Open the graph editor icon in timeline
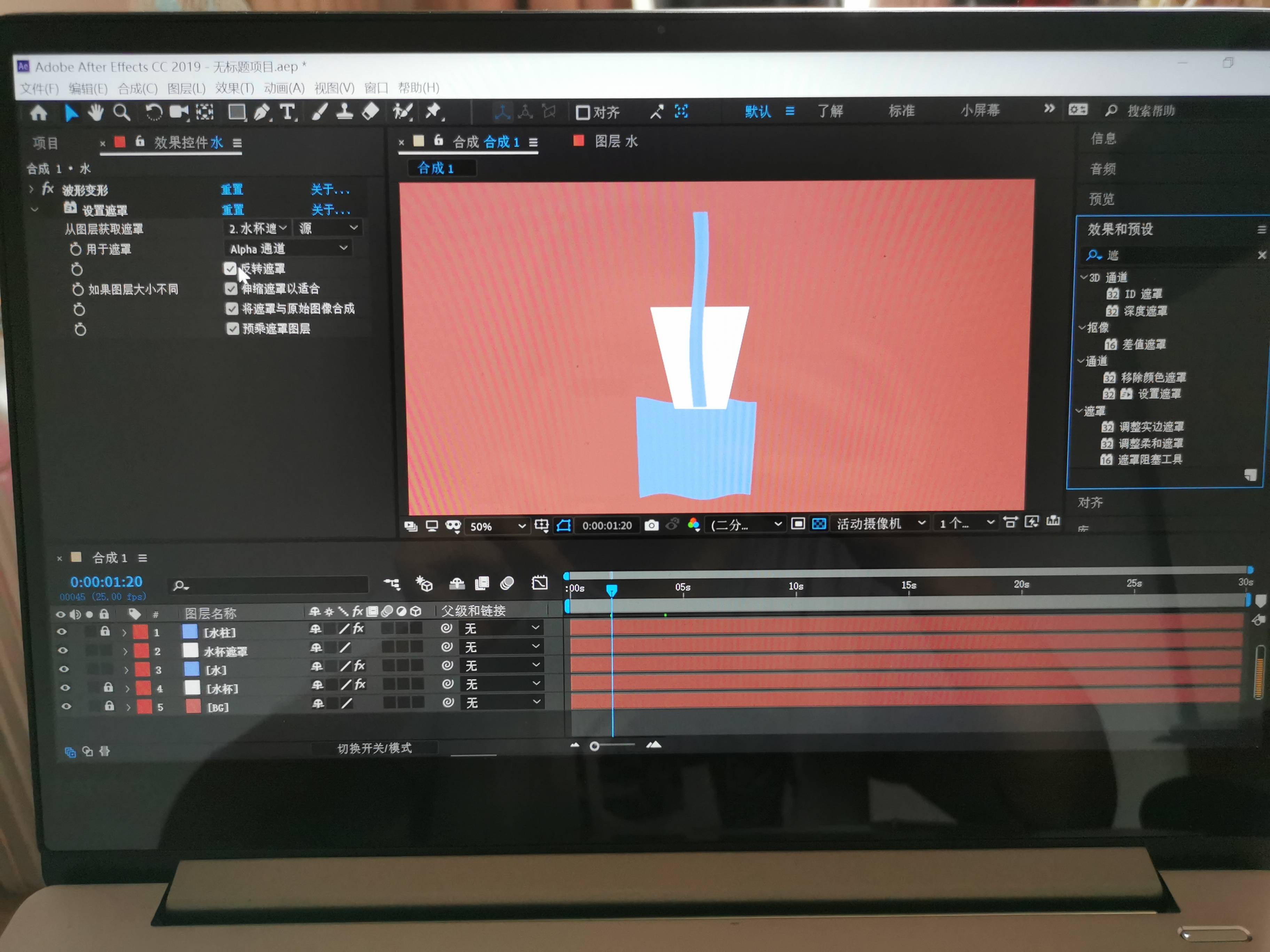The height and width of the screenshot is (952, 1270). tap(539, 583)
